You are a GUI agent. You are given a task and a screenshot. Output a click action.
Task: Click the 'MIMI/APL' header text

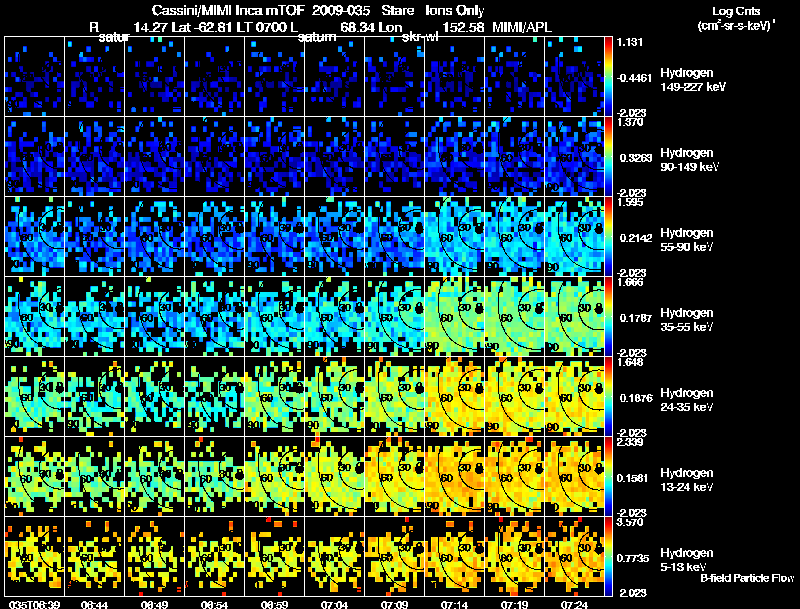point(522,27)
